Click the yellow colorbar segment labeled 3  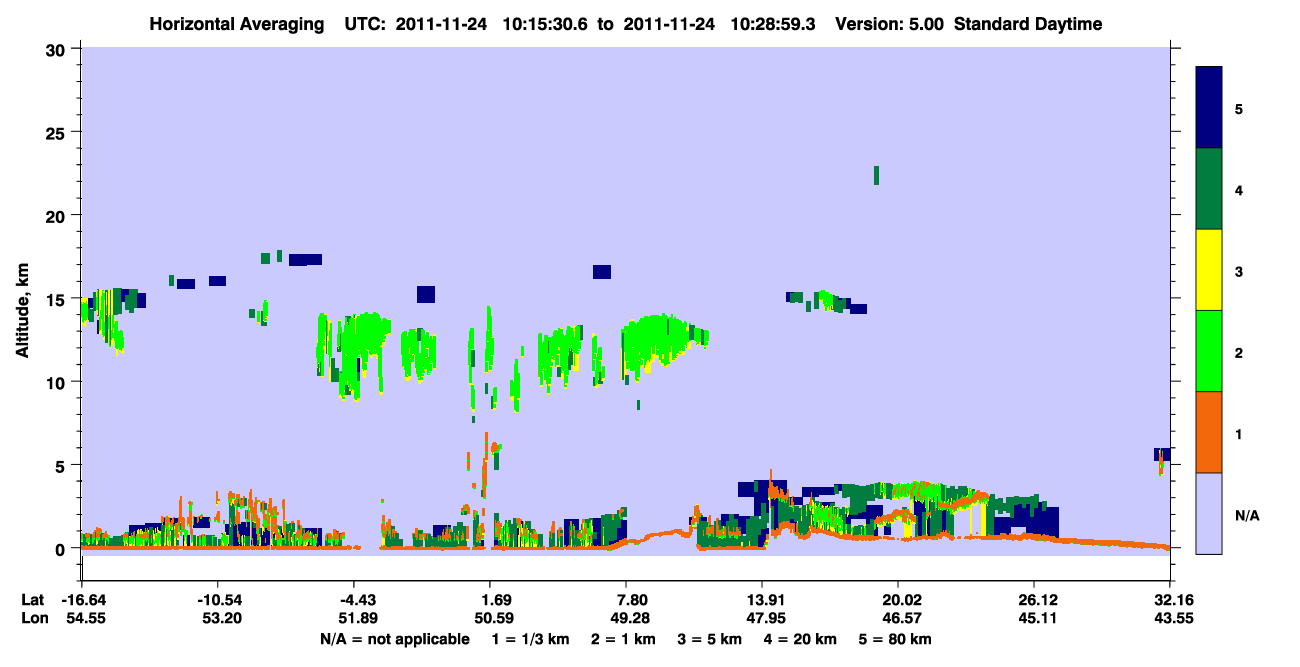pyautogui.click(x=1210, y=270)
